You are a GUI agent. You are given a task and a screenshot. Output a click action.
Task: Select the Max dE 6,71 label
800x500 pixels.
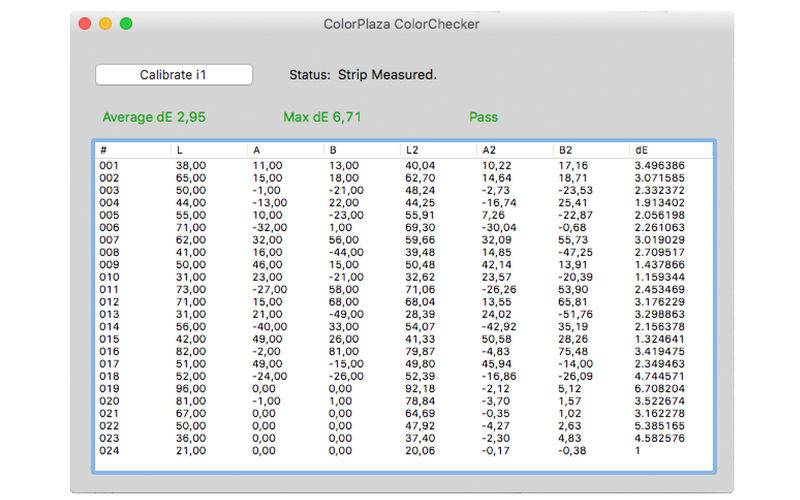pos(322,117)
